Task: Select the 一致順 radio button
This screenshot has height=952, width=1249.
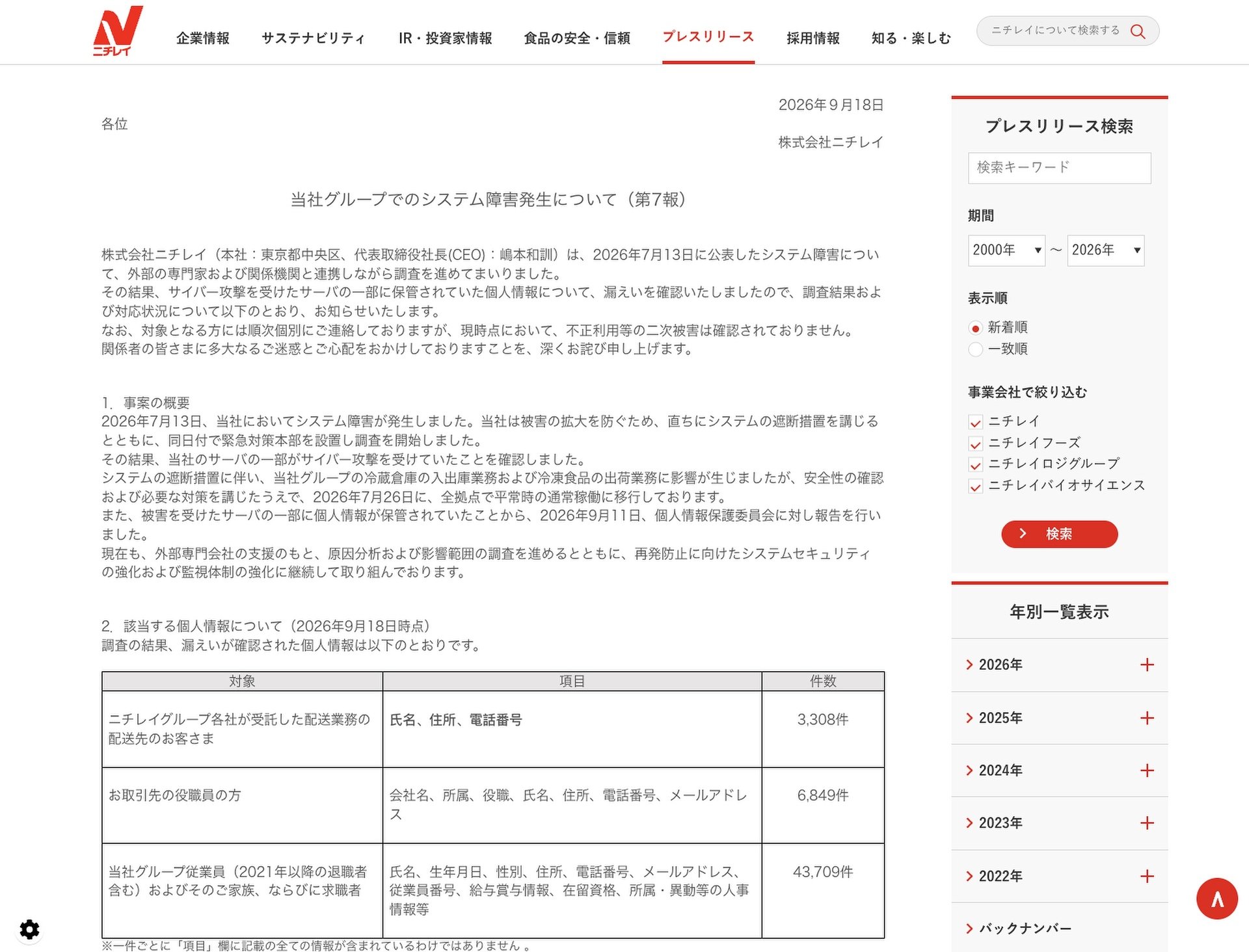Action: point(975,349)
